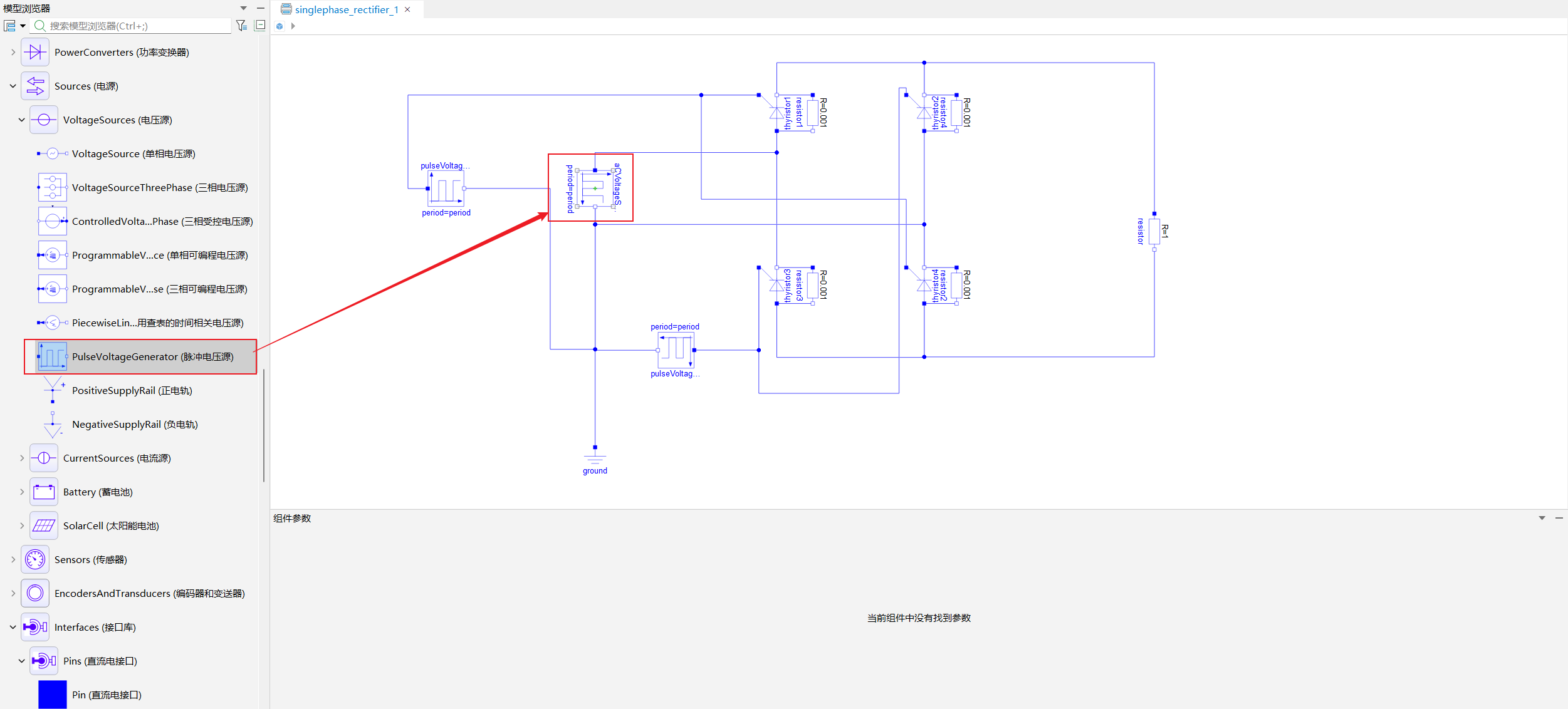The width and height of the screenshot is (1568, 709).
Task: Select the upper-left pulse voltage generator block
Action: [446, 188]
